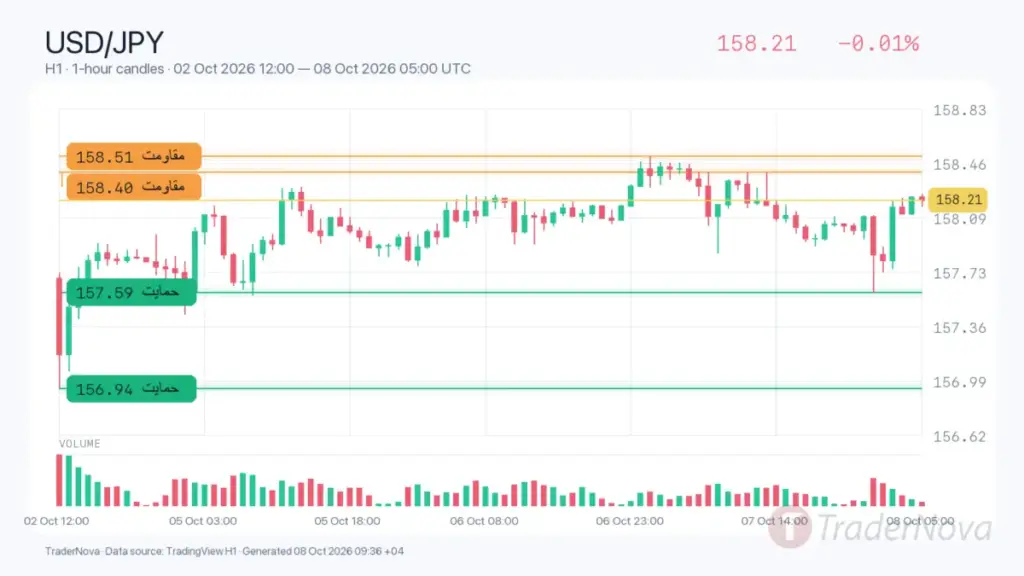Click the 02 Oct 12:00 time label
This screenshot has height=576, width=1024.
click(x=56, y=521)
